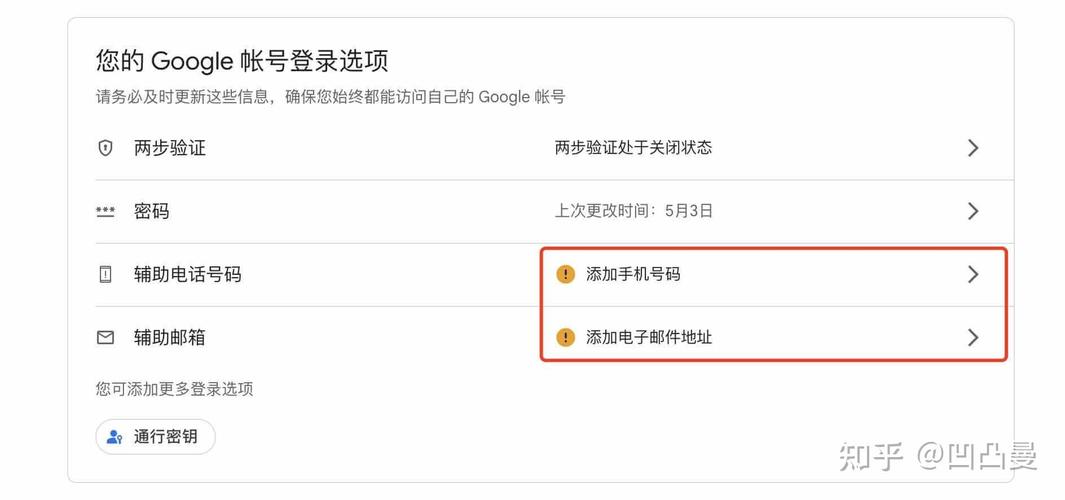Click the recovery phone device icon
Screen dimensions: 1065x500
[105, 274]
